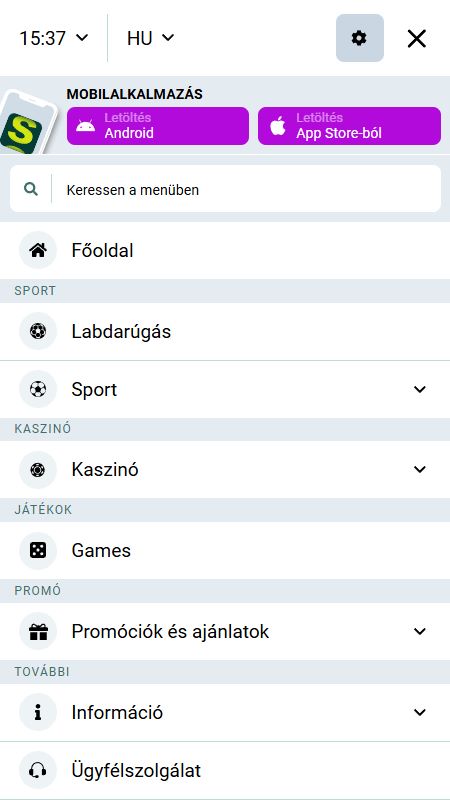
Task: Click the Keressen a menüben search field
Action: pyautogui.click(x=225, y=189)
